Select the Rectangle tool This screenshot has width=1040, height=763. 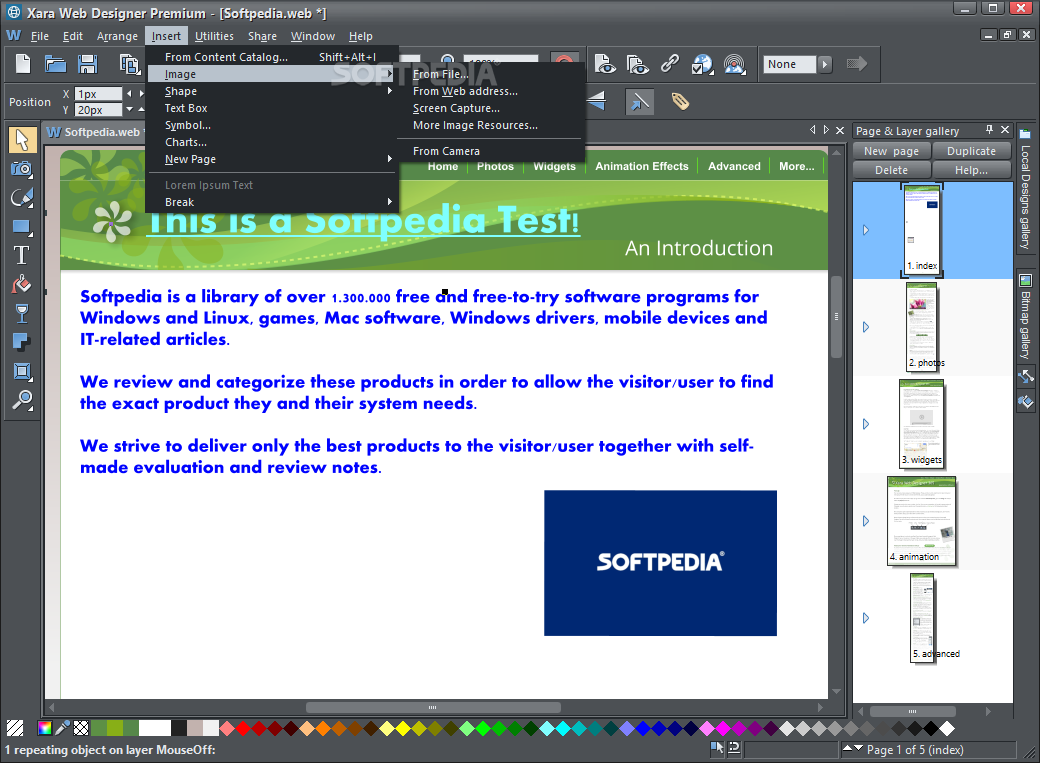pyautogui.click(x=22, y=227)
